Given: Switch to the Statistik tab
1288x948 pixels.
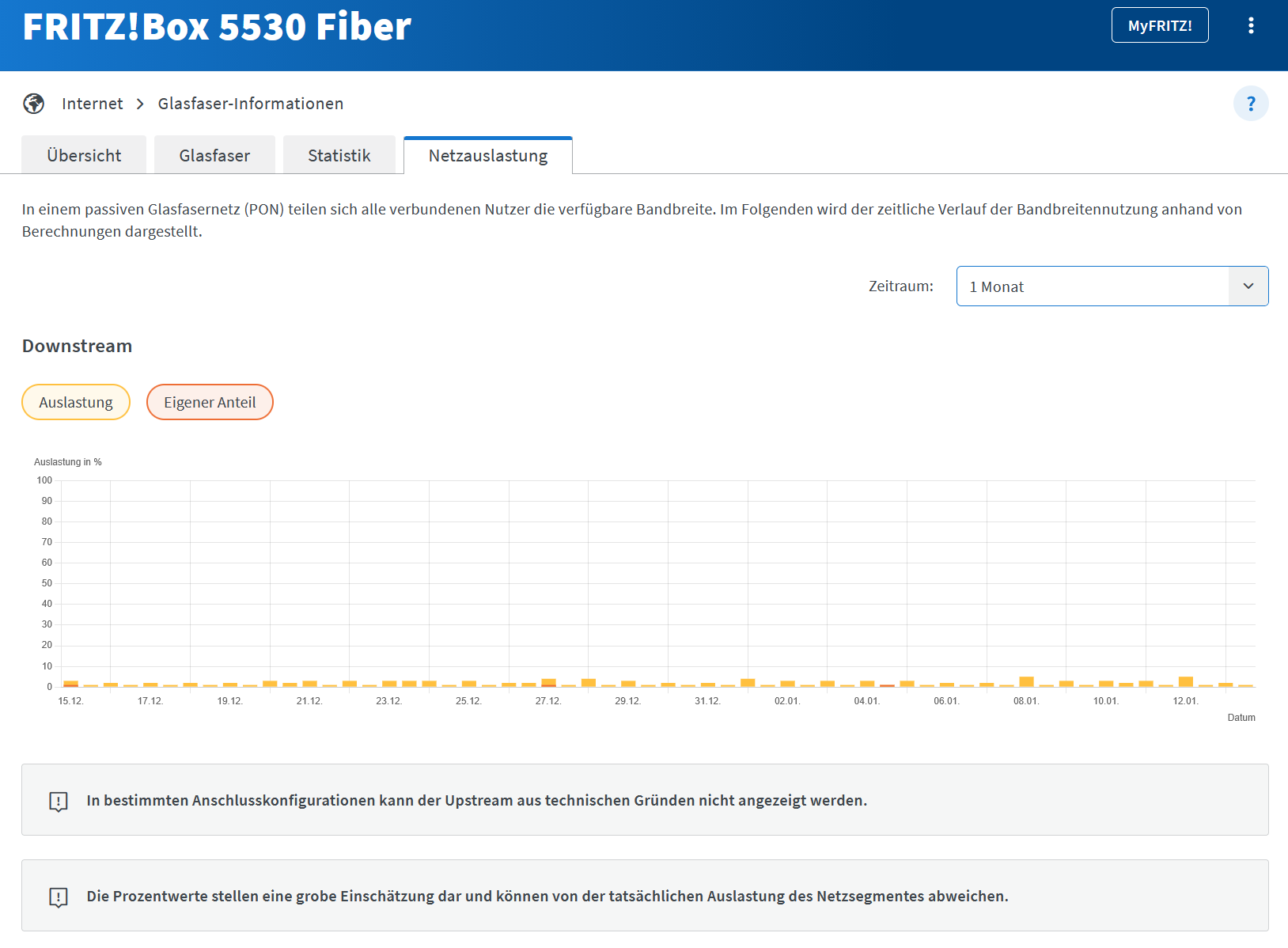Looking at the screenshot, I should (339, 155).
